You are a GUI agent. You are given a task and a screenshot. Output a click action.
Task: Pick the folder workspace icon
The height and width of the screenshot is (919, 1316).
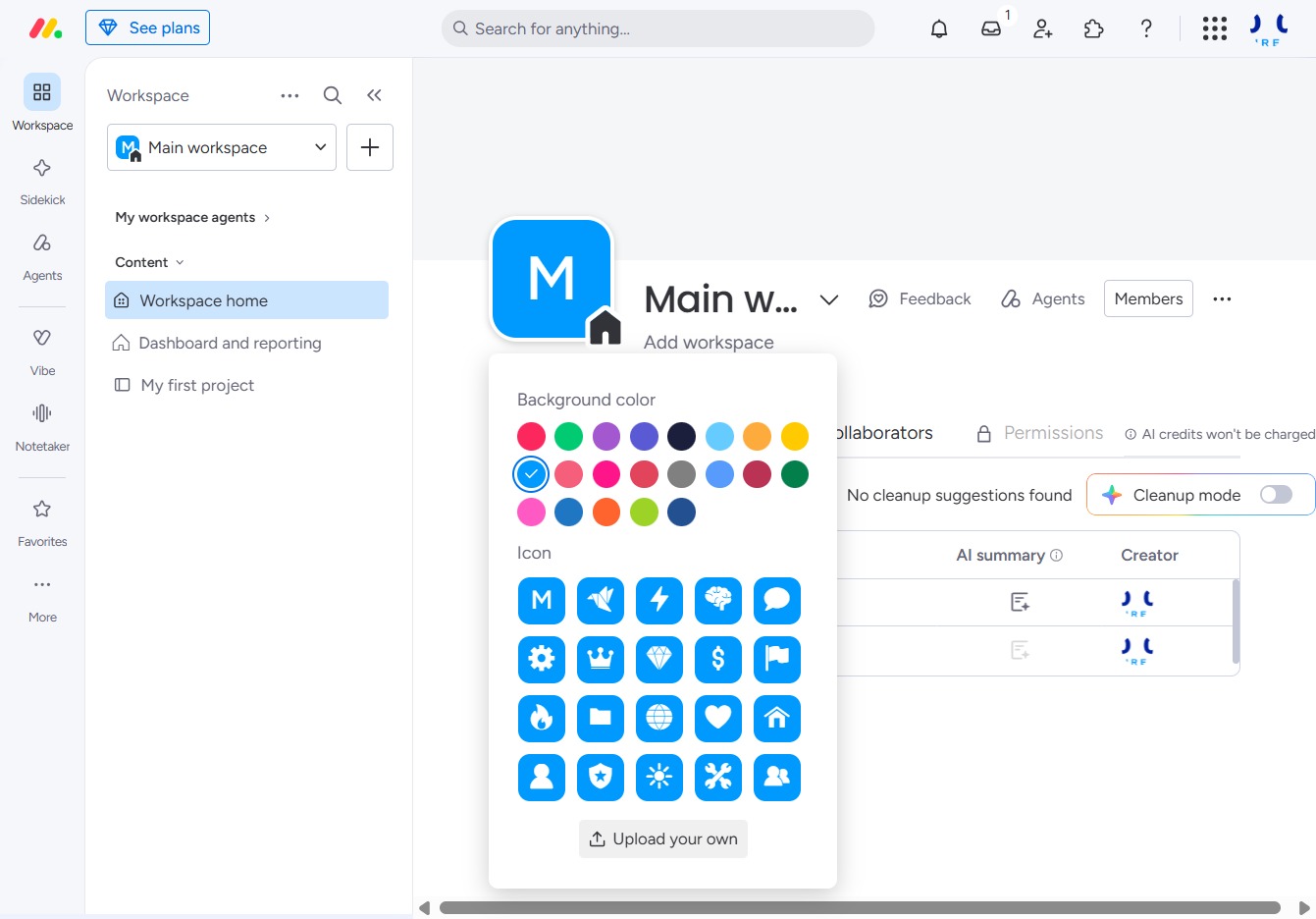point(601,718)
